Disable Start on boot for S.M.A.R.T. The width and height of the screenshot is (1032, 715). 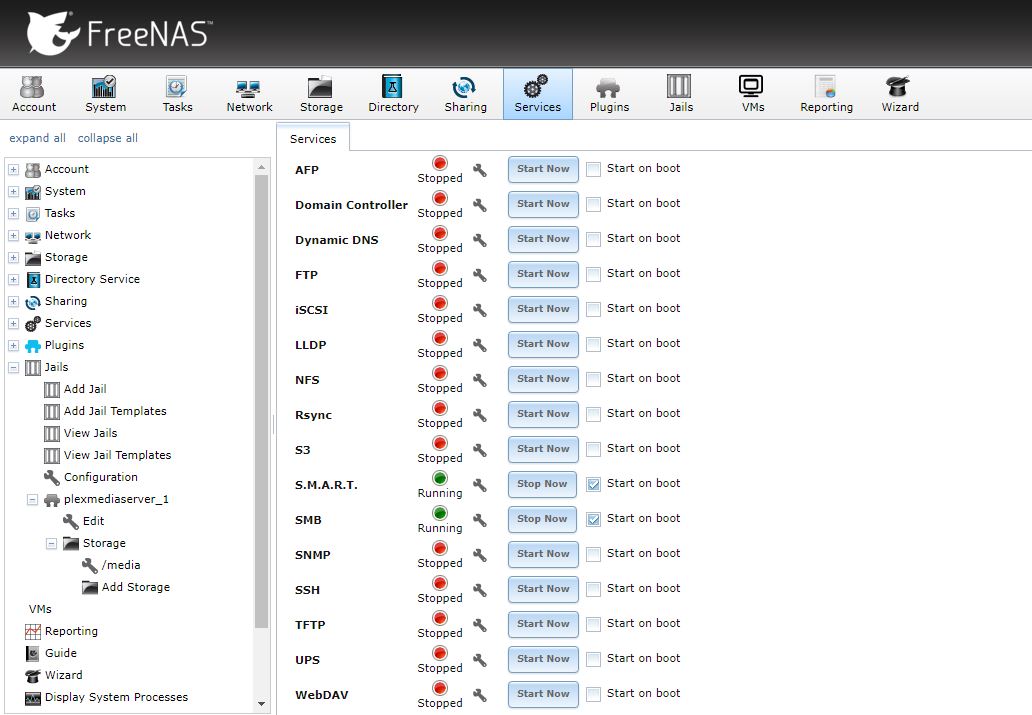593,484
